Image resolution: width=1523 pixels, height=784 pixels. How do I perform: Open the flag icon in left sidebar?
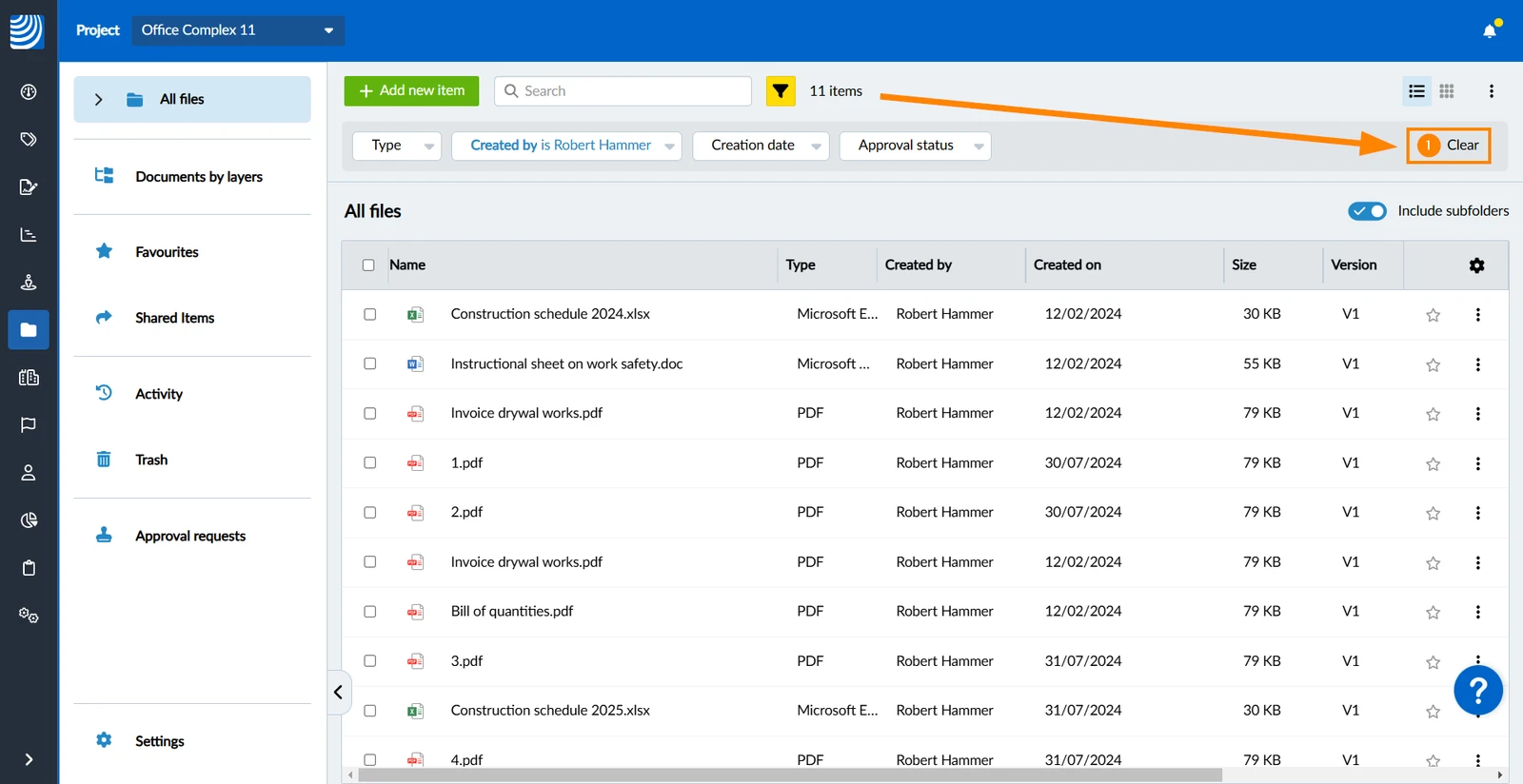click(29, 424)
